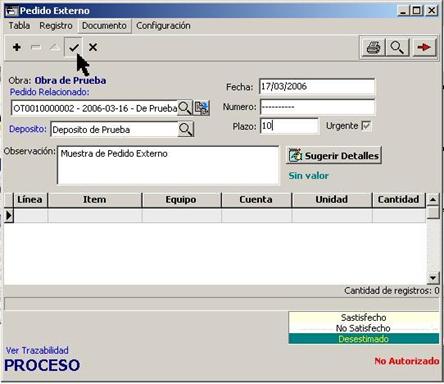Click the Desestimado teal legend
Screen dimensions: 444x384
364,339
